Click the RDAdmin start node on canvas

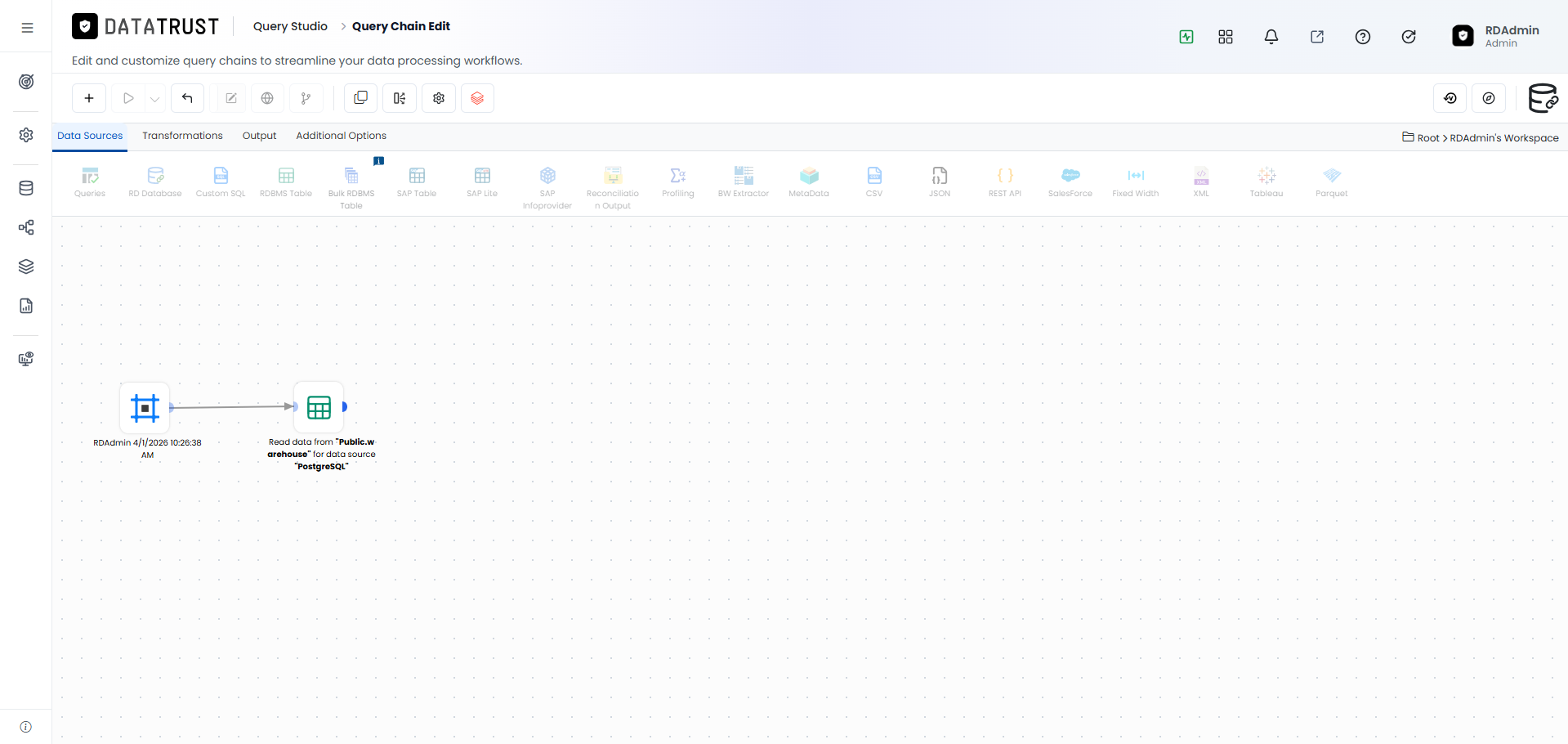[x=145, y=407]
